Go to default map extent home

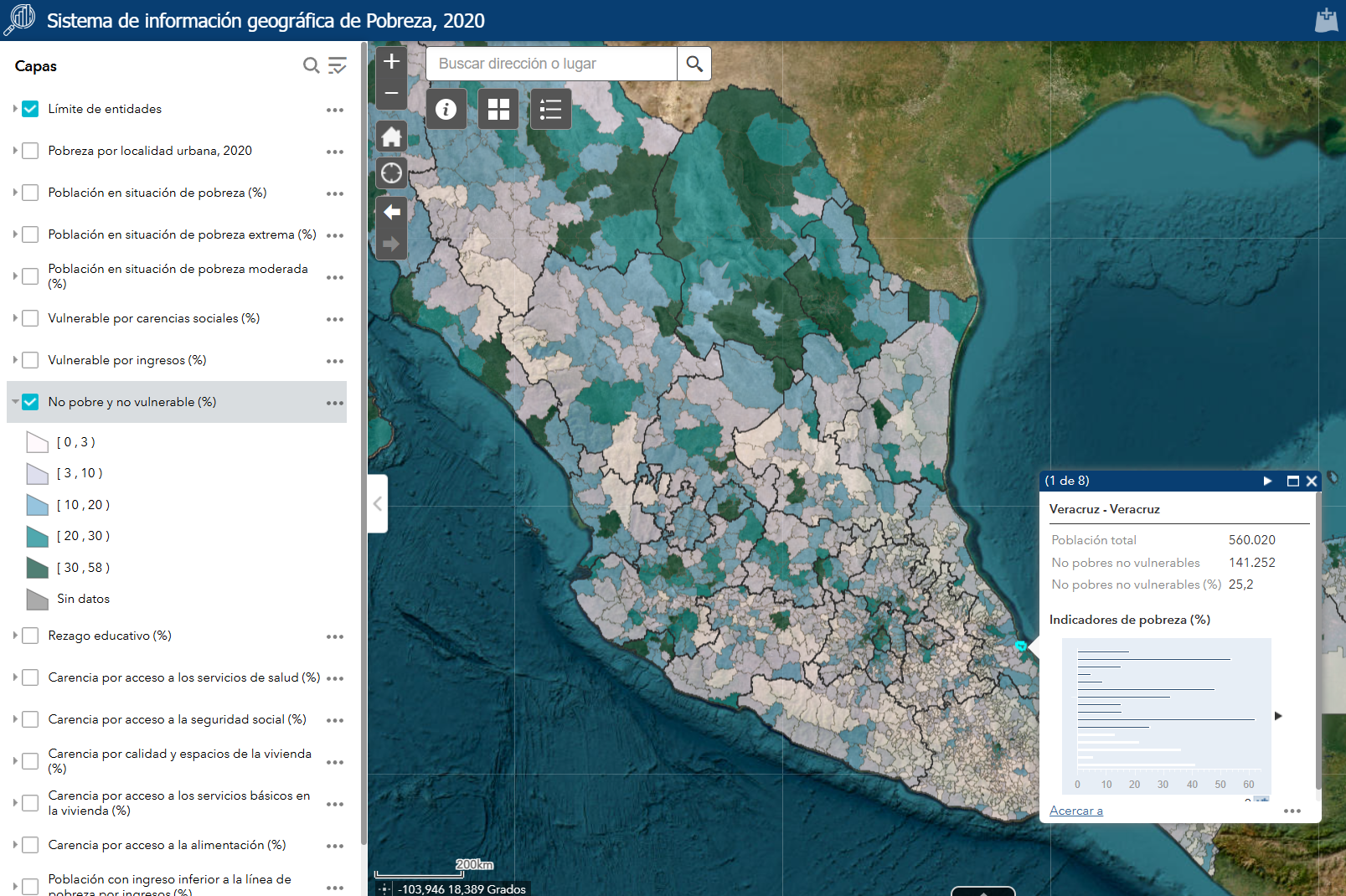pyautogui.click(x=391, y=136)
